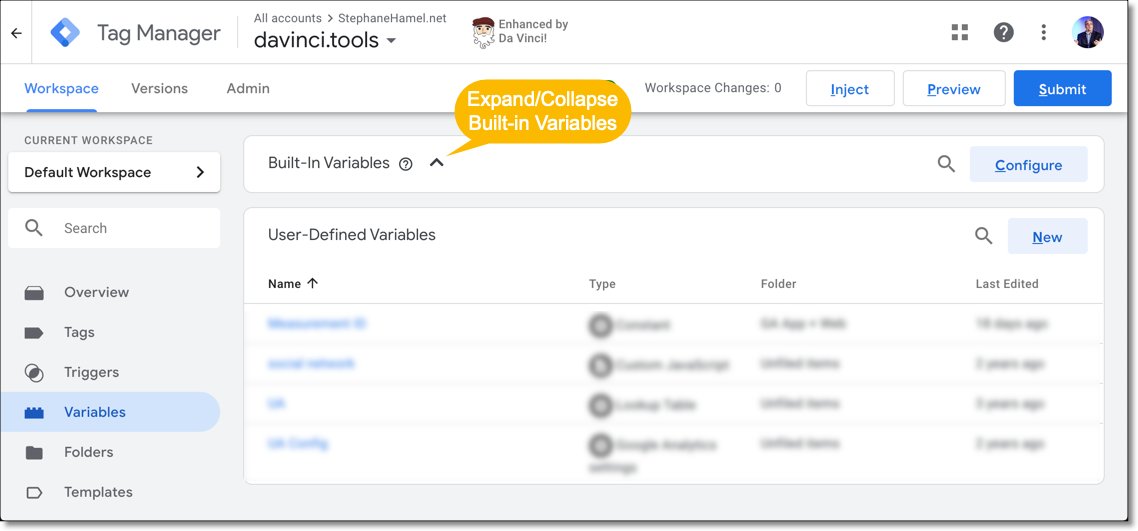The image size is (1138, 531).
Task: Click the Name column sort arrow
Action: [313, 284]
